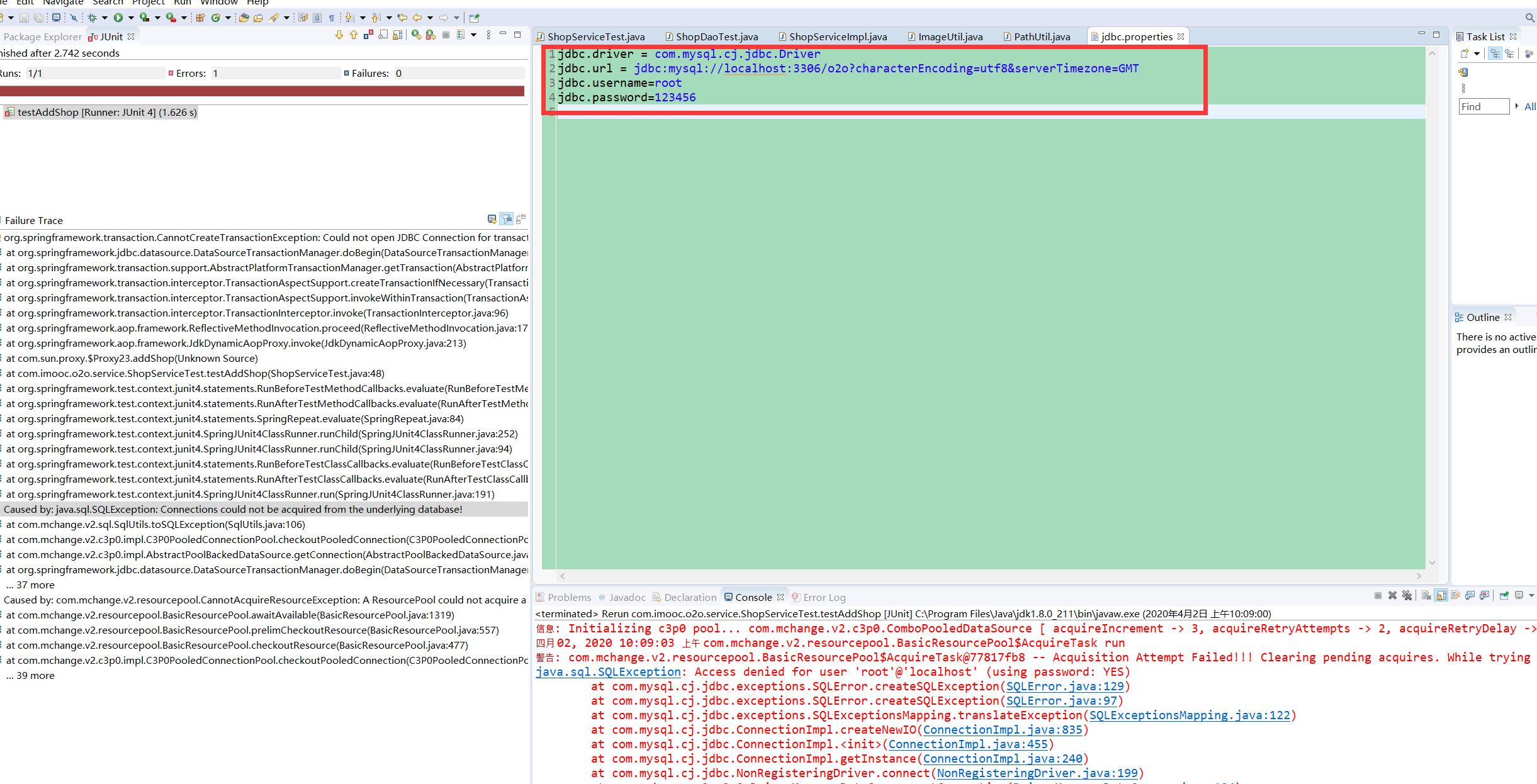Click the red JUnit progress bar
The width and height of the screenshot is (1537, 784).
pos(262,91)
